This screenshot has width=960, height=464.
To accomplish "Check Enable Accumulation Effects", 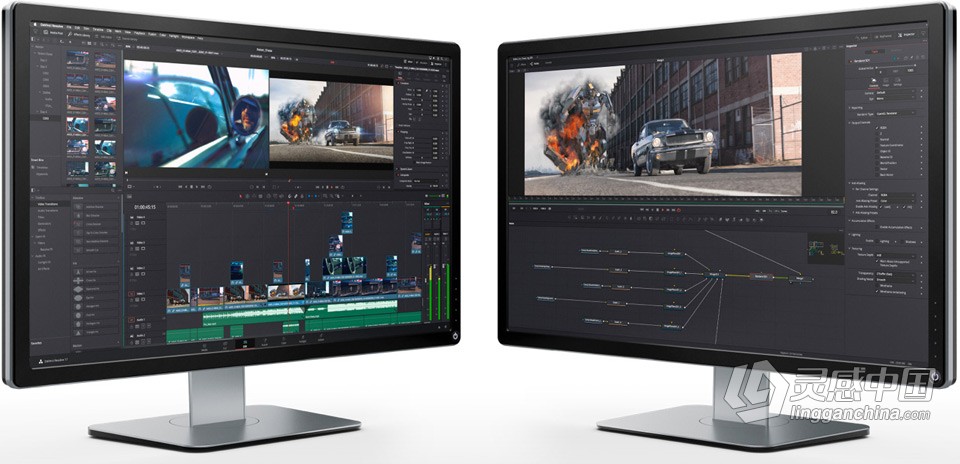I will coord(877,227).
